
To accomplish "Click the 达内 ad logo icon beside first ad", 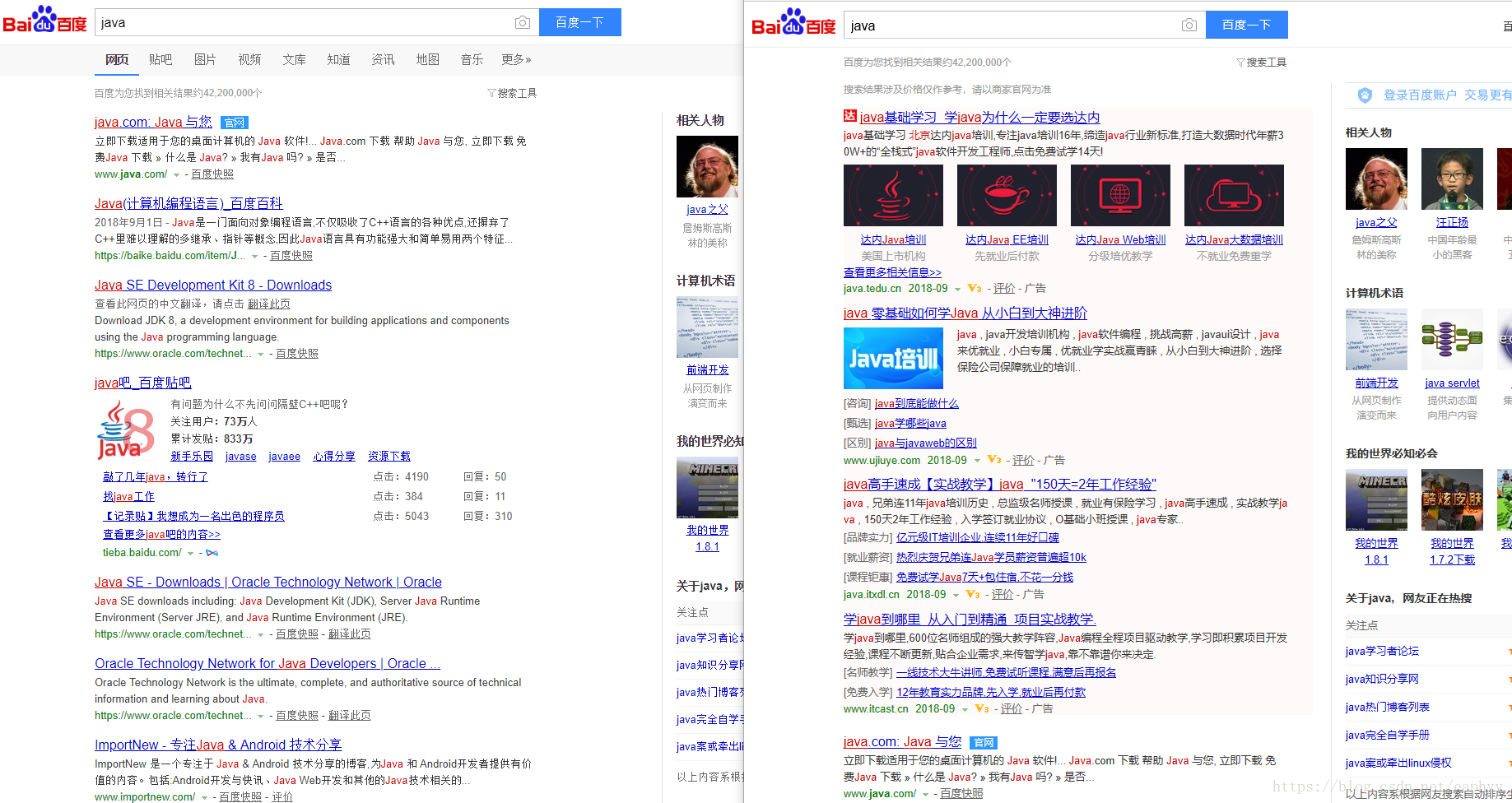I will click(x=850, y=116).
